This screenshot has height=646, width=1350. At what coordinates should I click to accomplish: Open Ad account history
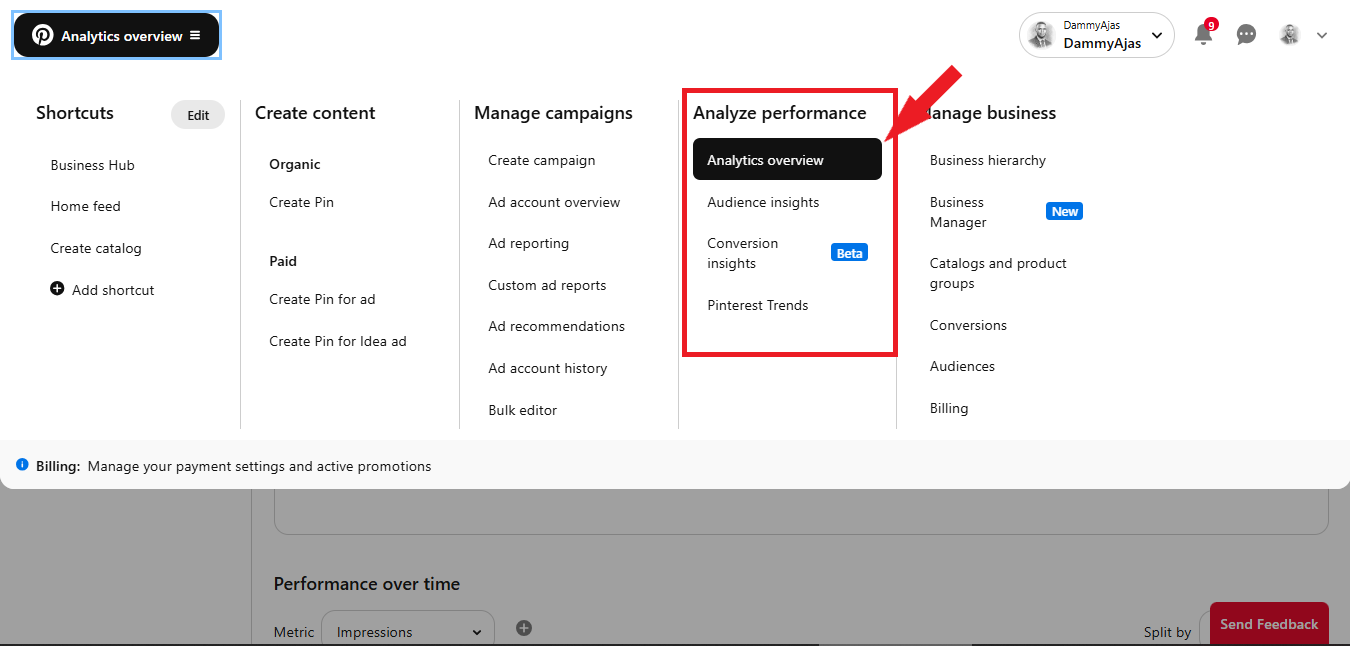click(548, 368)
